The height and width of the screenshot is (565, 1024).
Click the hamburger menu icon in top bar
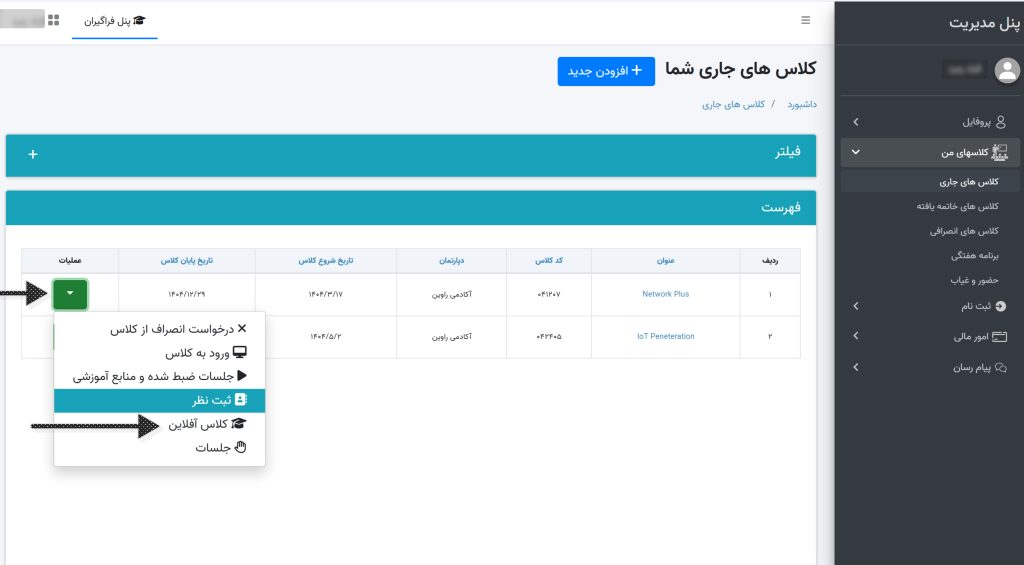tap(806, 20)
